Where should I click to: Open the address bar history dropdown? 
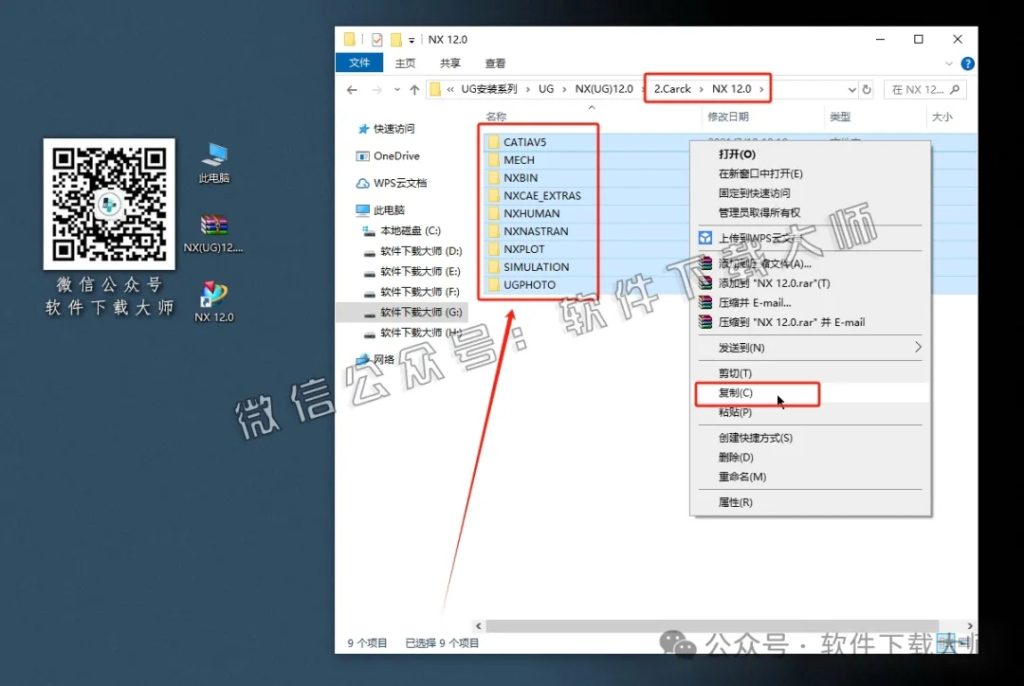(852, 88)
